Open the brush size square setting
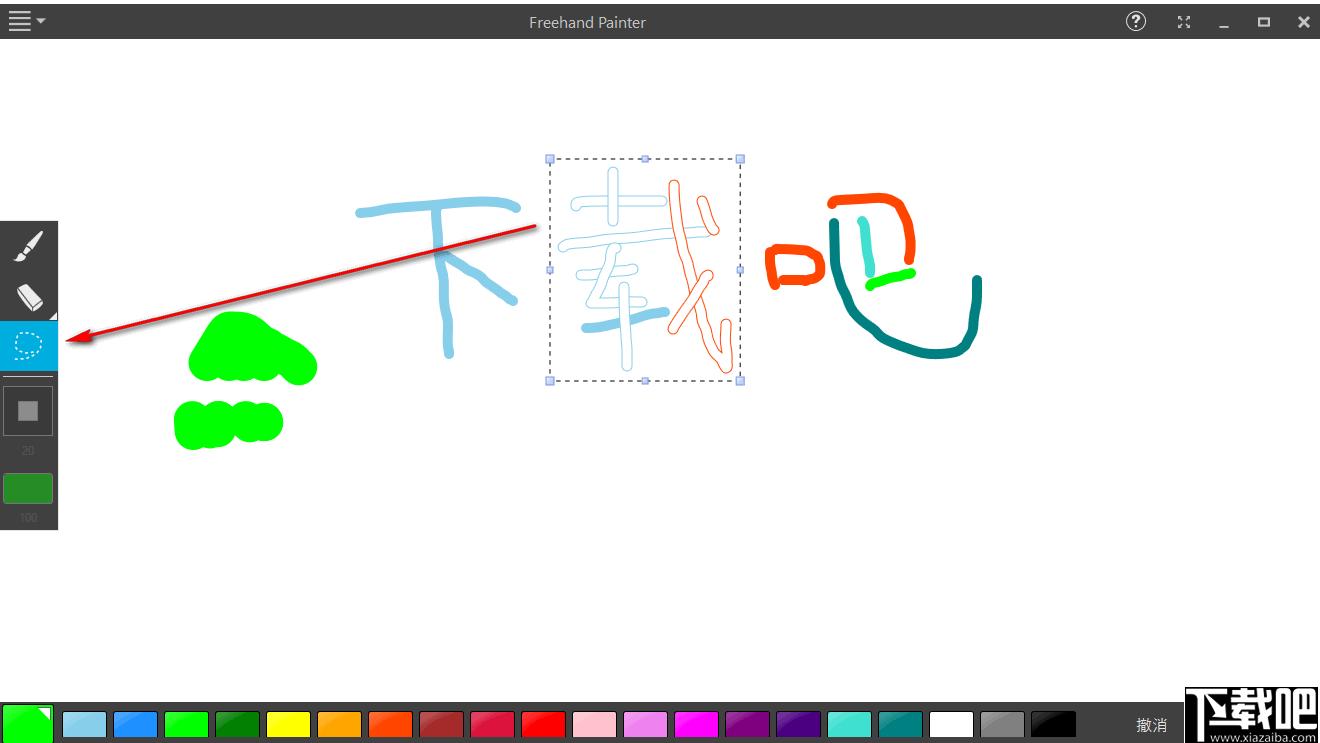The image size is (1320, 743). click(x=28, y=411)
